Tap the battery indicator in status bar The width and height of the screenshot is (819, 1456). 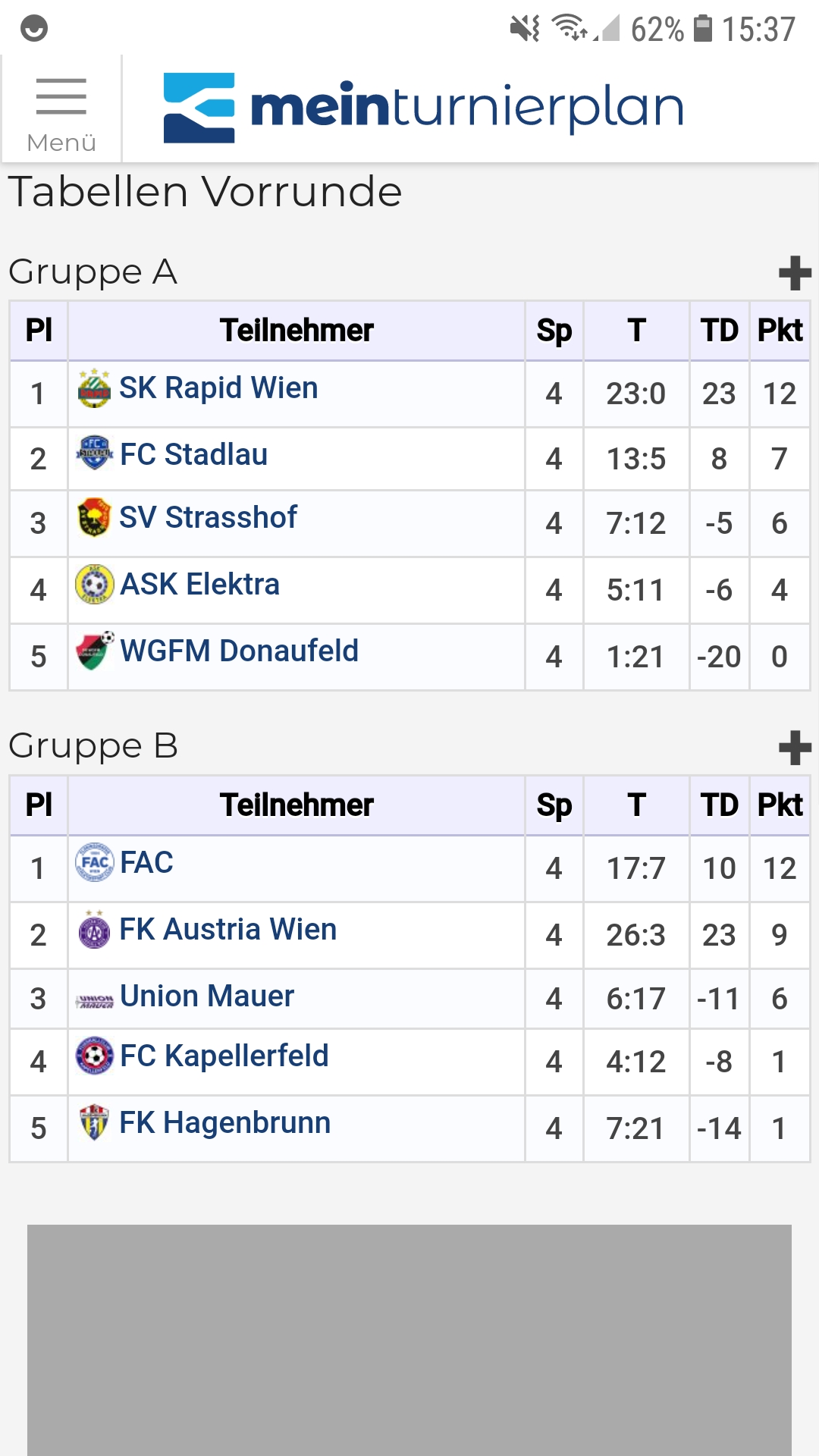703,29
